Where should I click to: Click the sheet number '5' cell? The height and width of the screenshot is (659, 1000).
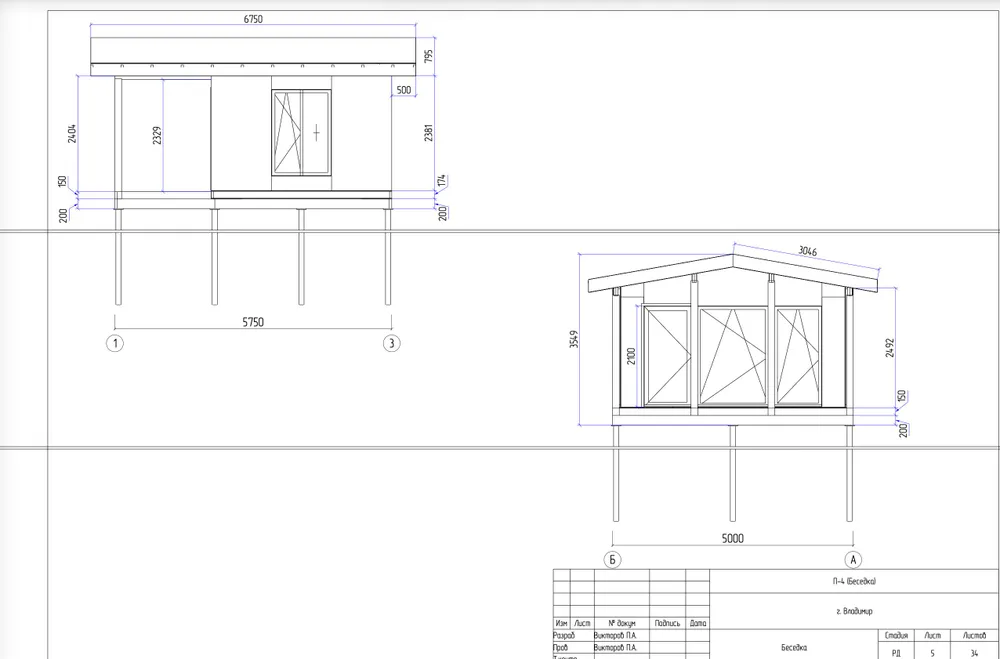(932, 653)
